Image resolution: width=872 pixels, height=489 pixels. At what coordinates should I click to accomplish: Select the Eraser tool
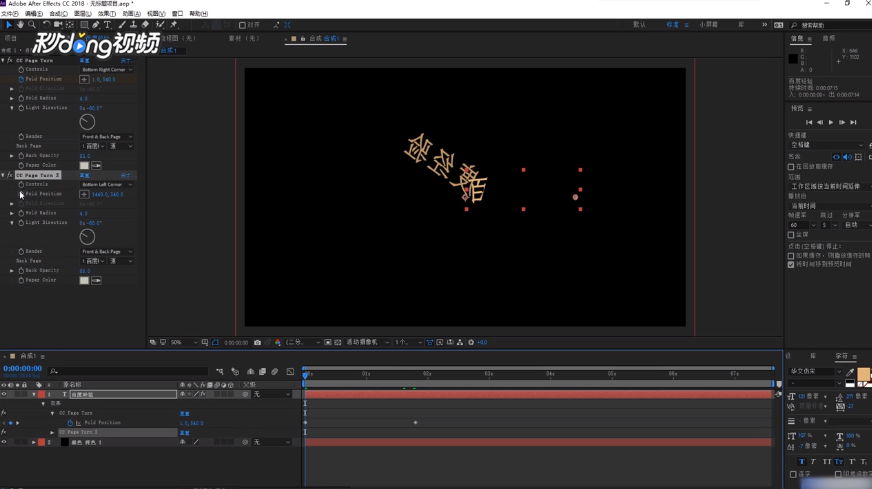(145, 25)
